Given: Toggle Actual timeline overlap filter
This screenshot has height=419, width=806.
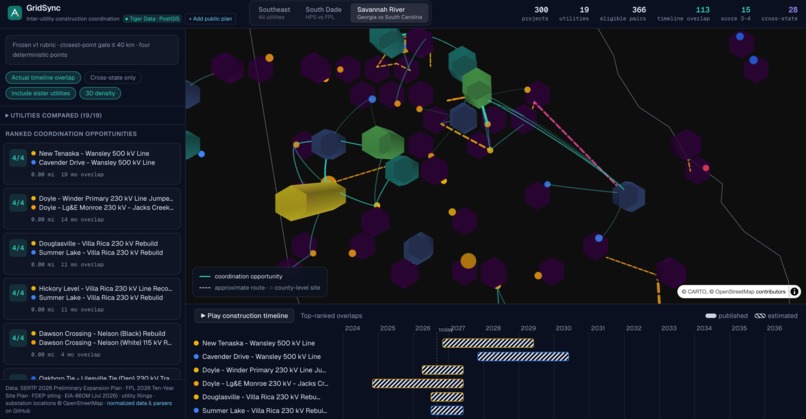Looking at the screenshot, I should pyautogui.click(x=43, y=78).
